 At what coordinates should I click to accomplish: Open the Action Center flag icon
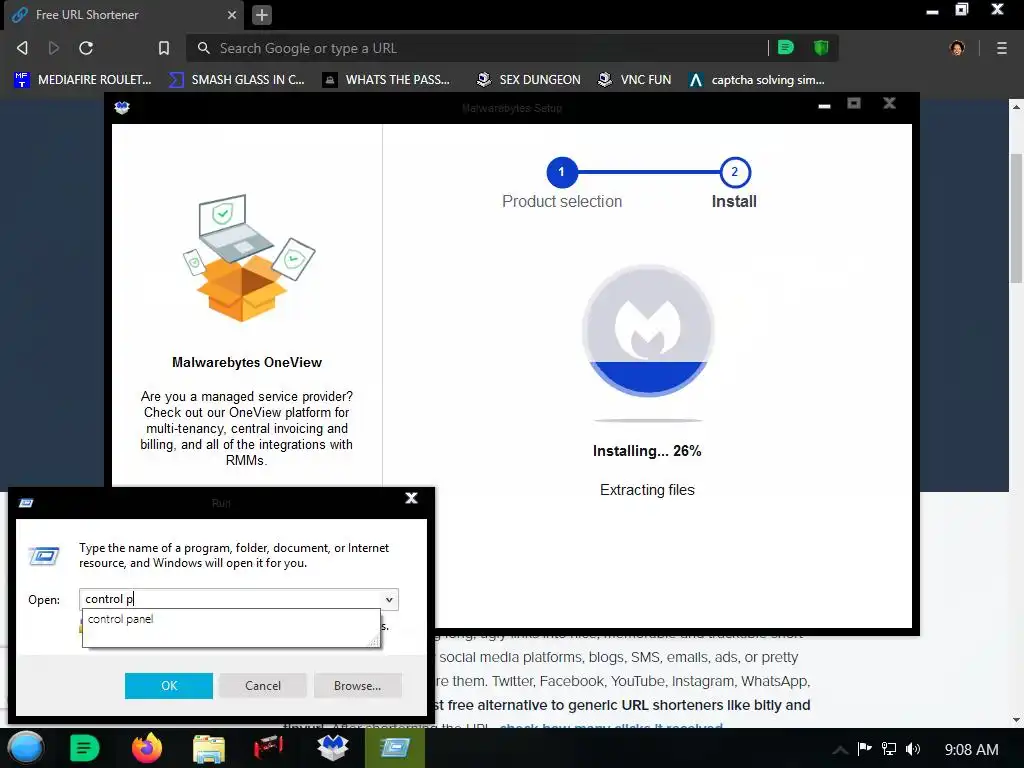click(865, 748)
